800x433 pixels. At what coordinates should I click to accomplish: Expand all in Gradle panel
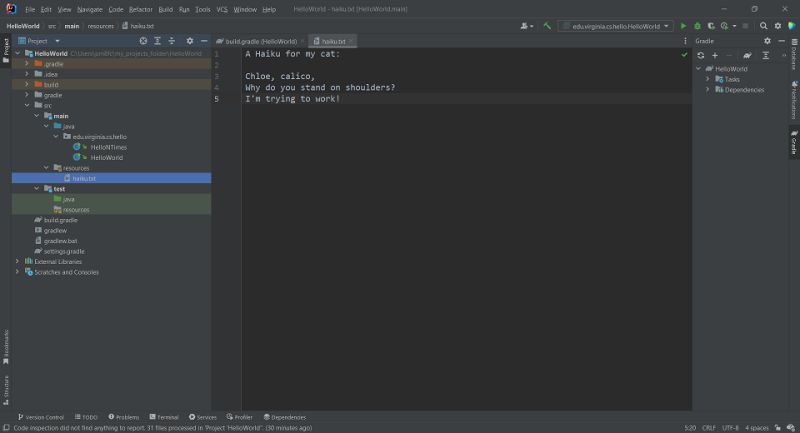[766, 55]
